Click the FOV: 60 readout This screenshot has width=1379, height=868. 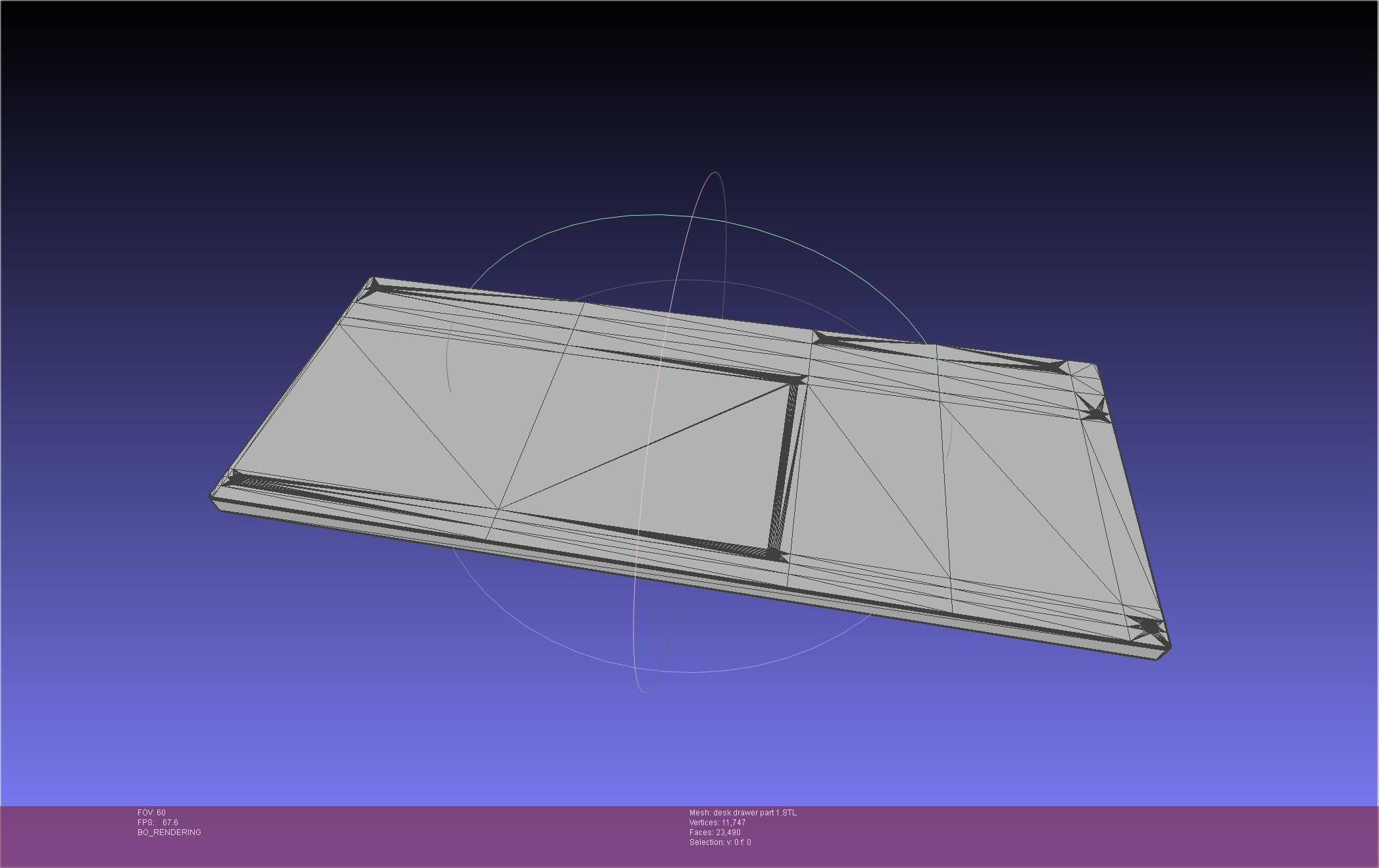(x=151, y=813)
